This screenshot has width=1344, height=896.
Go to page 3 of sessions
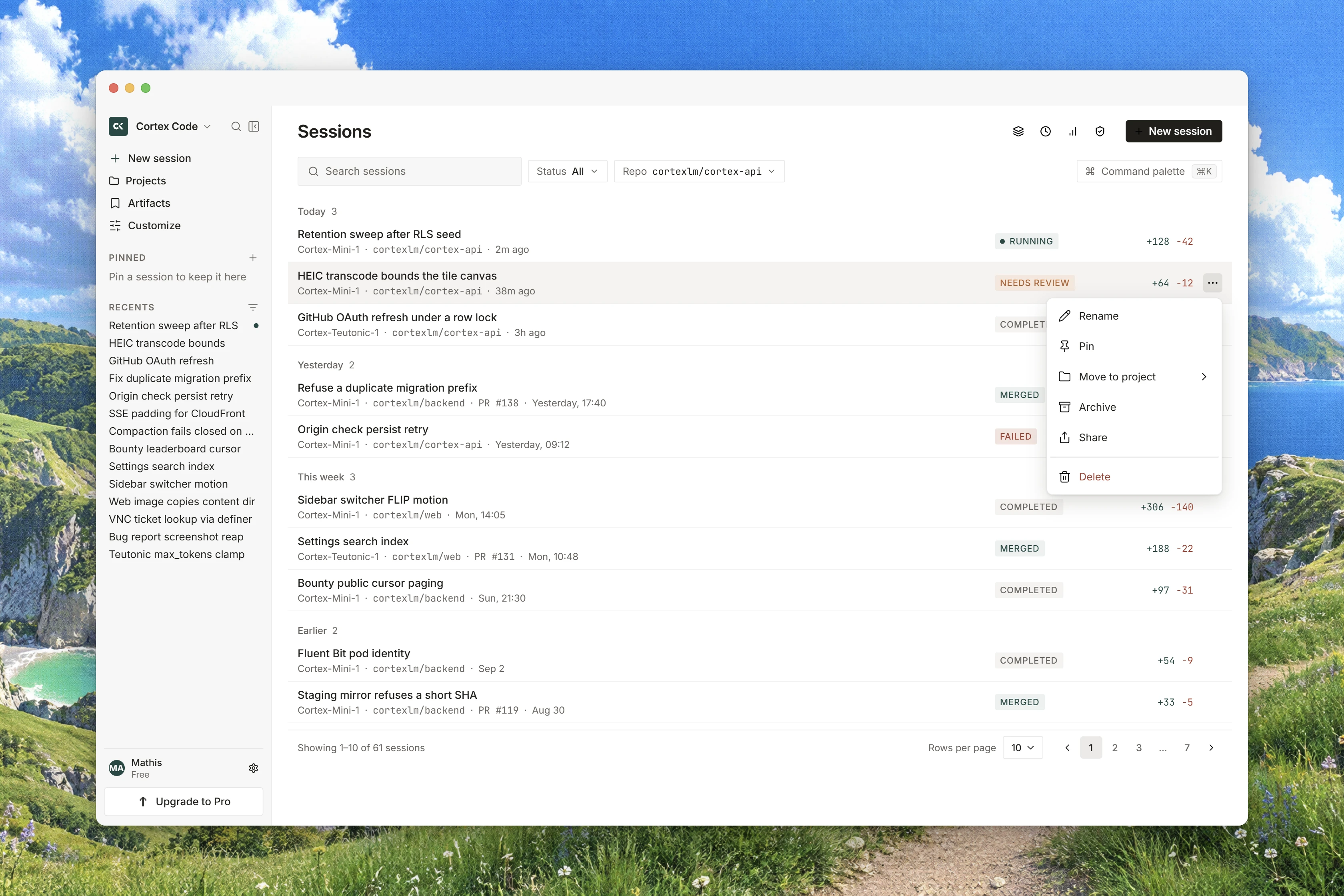click(1139, 748)
